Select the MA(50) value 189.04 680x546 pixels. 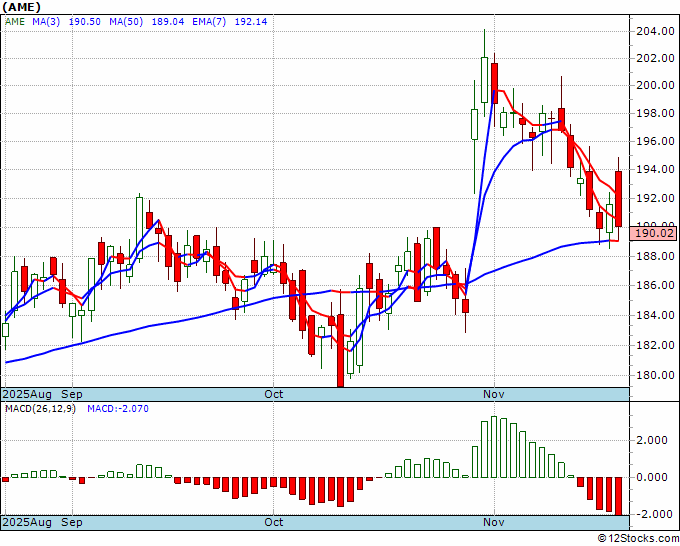168,22
